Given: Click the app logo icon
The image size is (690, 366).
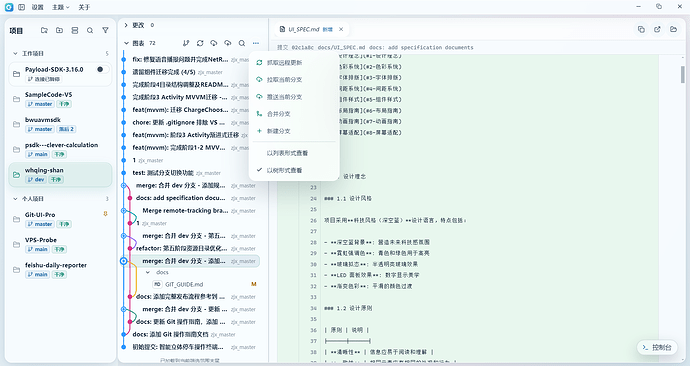Looking at the screenshot, I should pyautogui.click(x=9, y=7).
